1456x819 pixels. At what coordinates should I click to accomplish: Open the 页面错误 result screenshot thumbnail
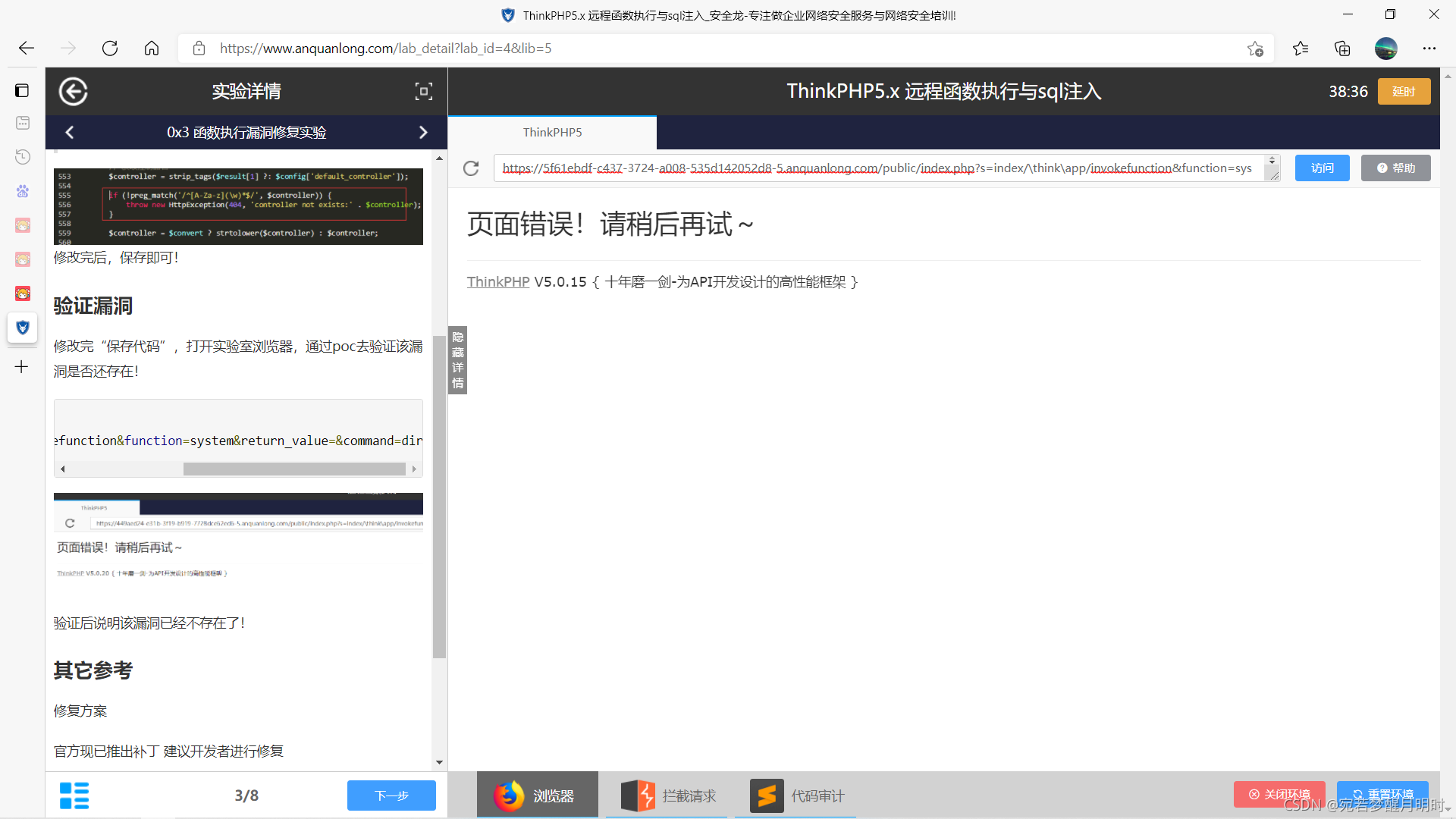pyautogui.click(x=238, y=540)
